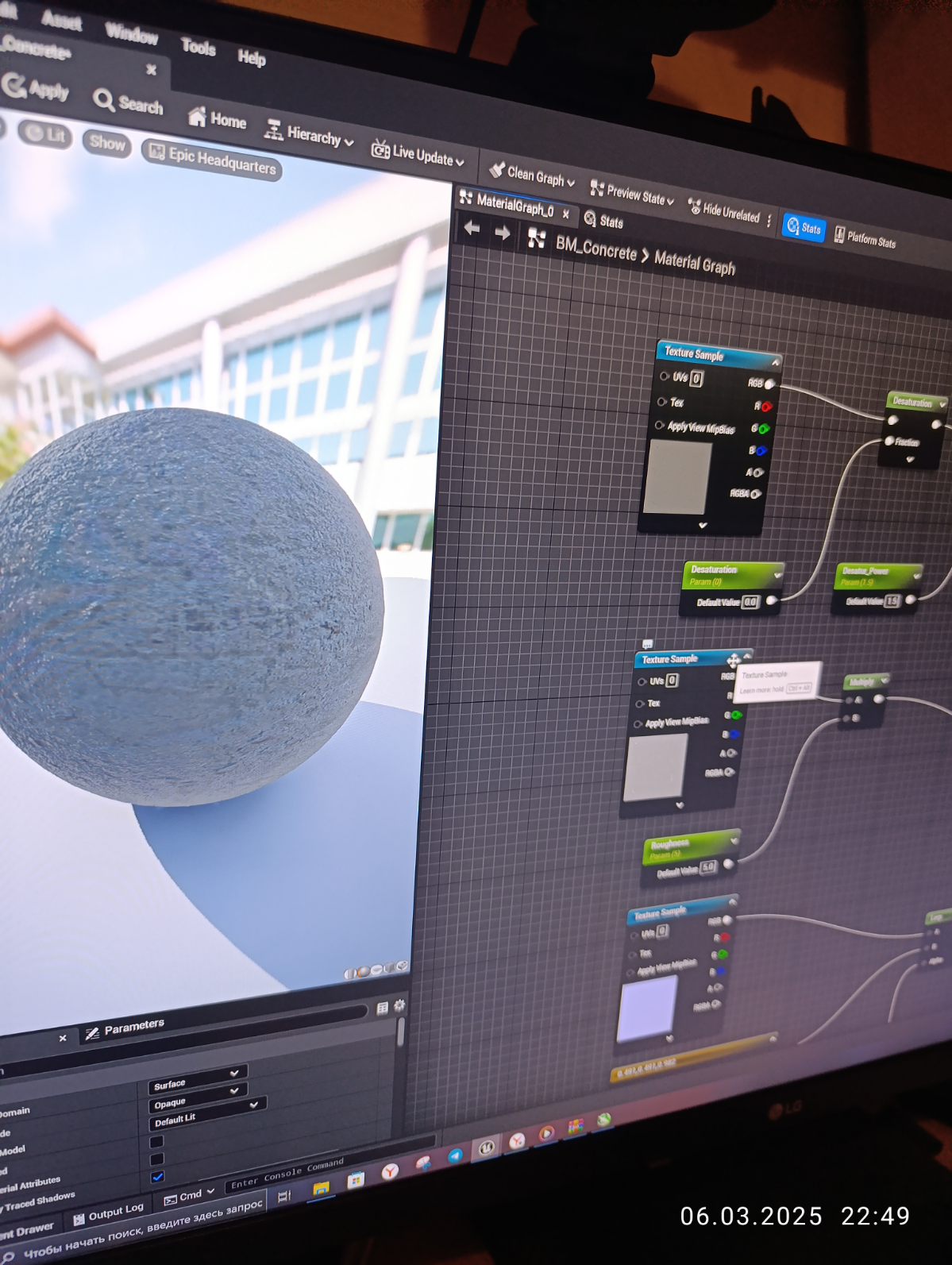Open the Show viewport menu
The image size is (952, 1265).
coord(106,143)
